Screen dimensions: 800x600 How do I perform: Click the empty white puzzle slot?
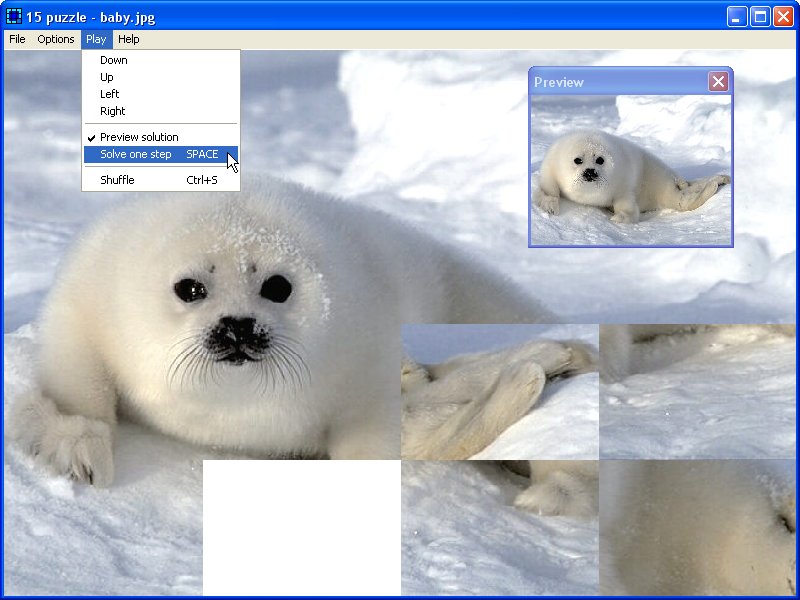click(301, 527)
